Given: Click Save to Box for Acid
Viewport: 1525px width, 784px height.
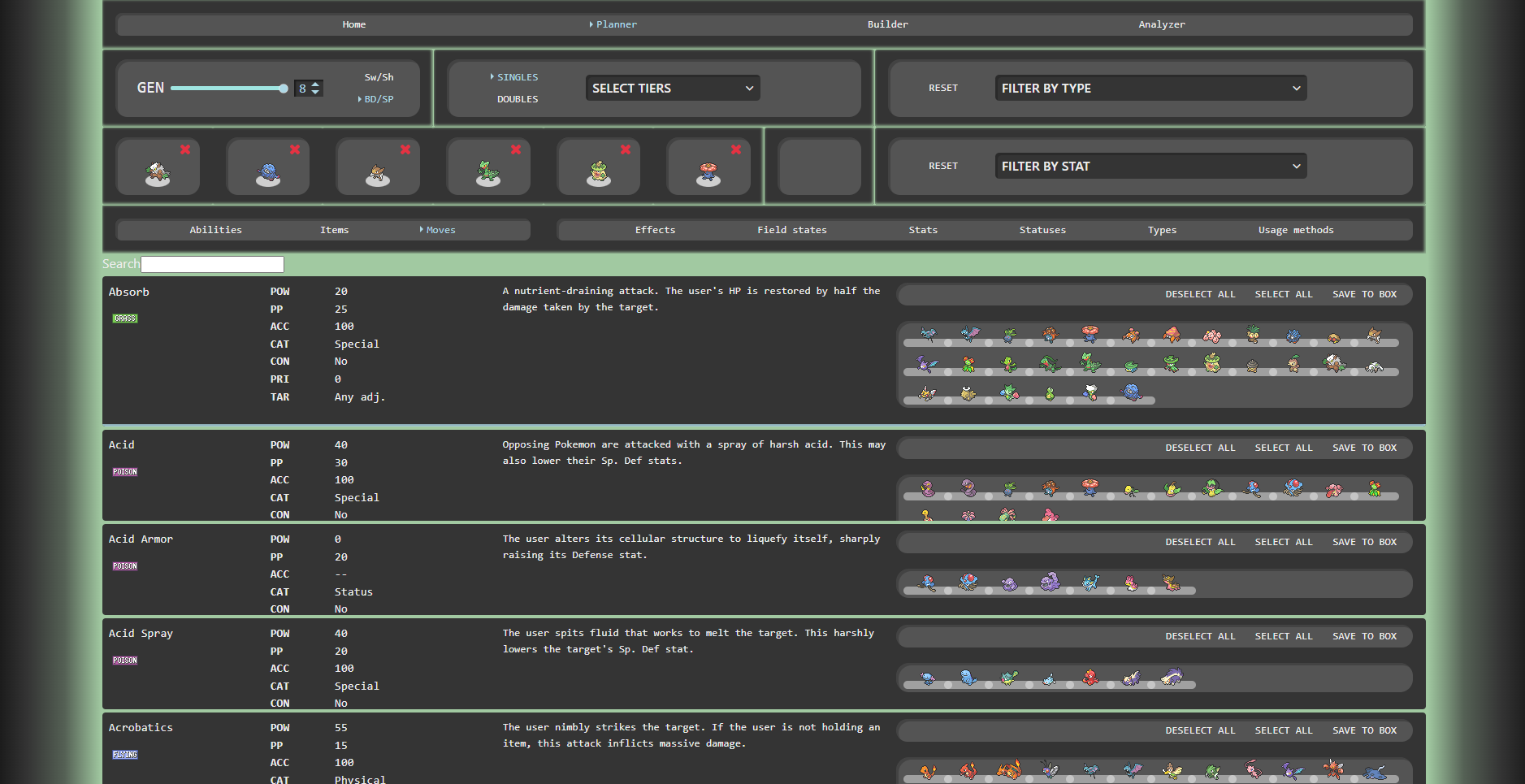Looking at the screenshot, I should [x=1364, y=448].
